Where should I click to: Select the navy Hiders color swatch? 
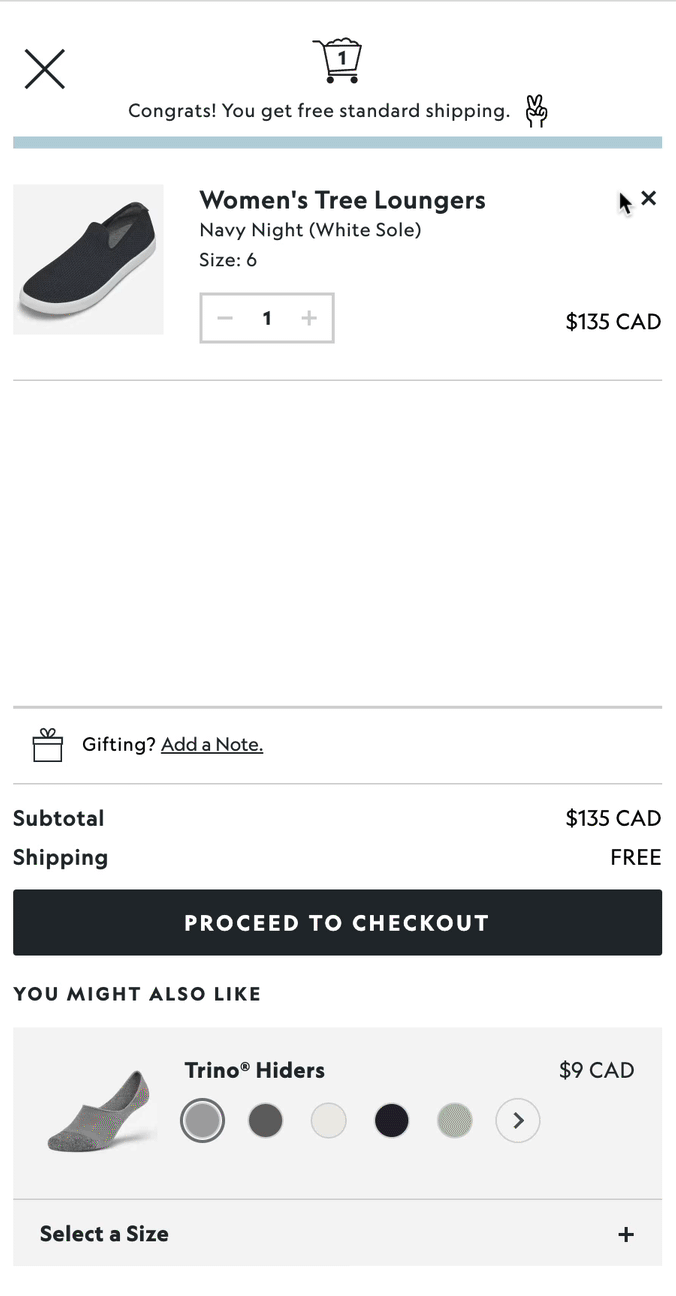click(391, 1121)
